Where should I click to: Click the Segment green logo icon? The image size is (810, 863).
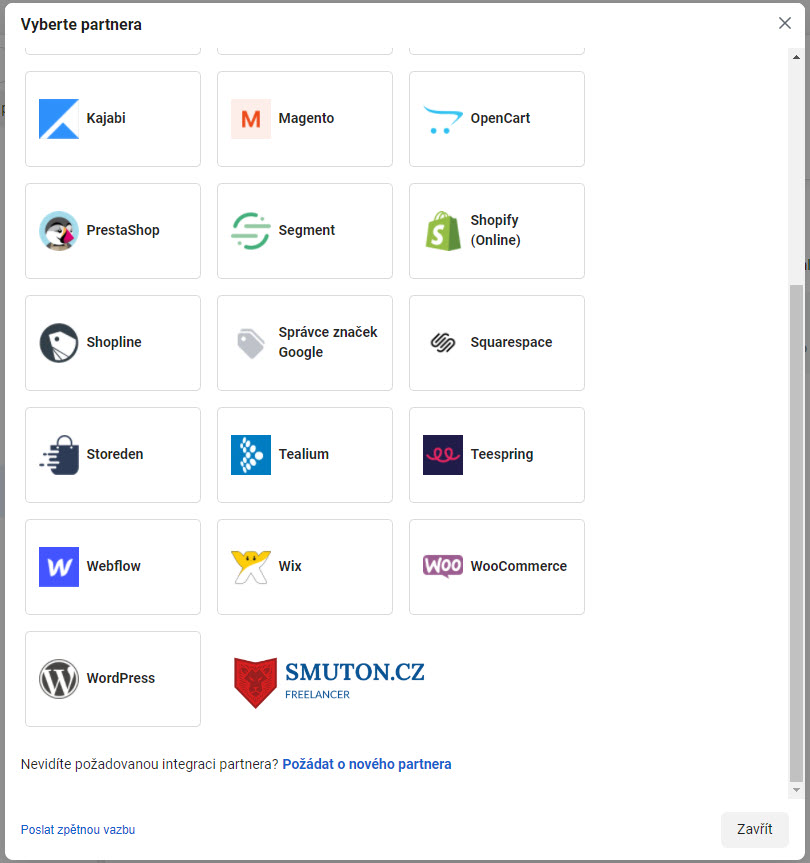pyautogui.click(x=251, y=231)
